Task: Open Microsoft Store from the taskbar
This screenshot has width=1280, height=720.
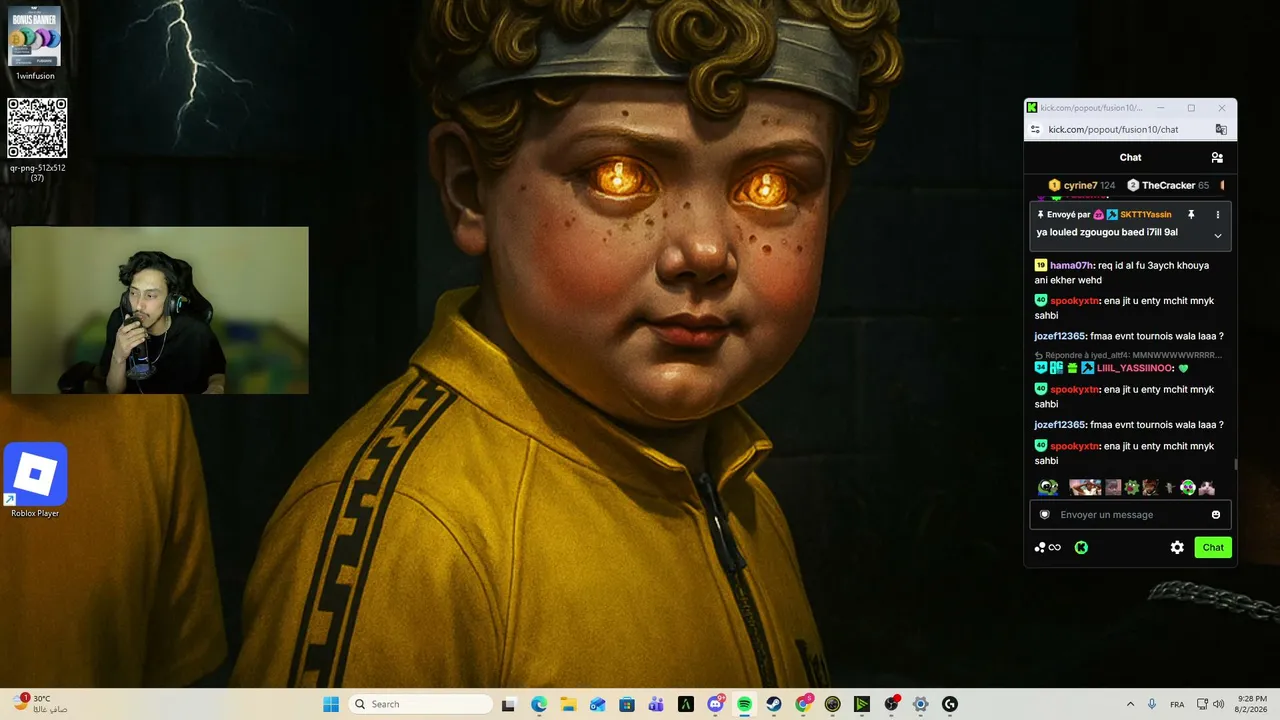Action: tap(626, 704)
